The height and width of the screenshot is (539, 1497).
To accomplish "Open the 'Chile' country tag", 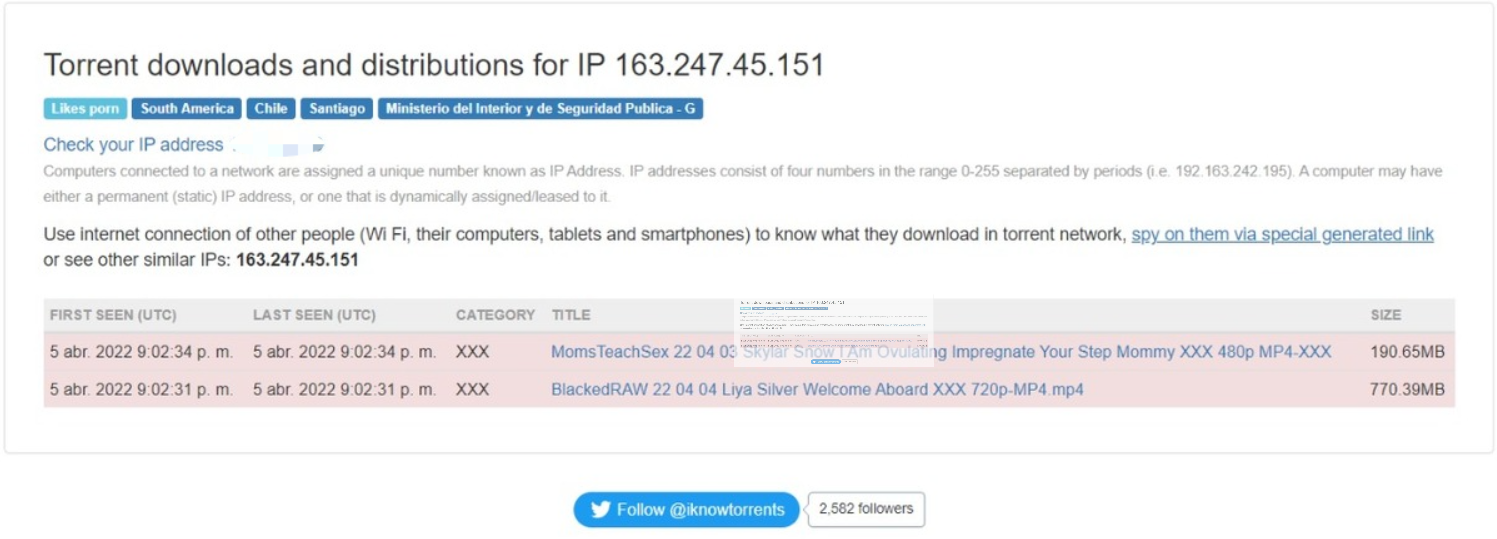I will [x=270, y=109].
